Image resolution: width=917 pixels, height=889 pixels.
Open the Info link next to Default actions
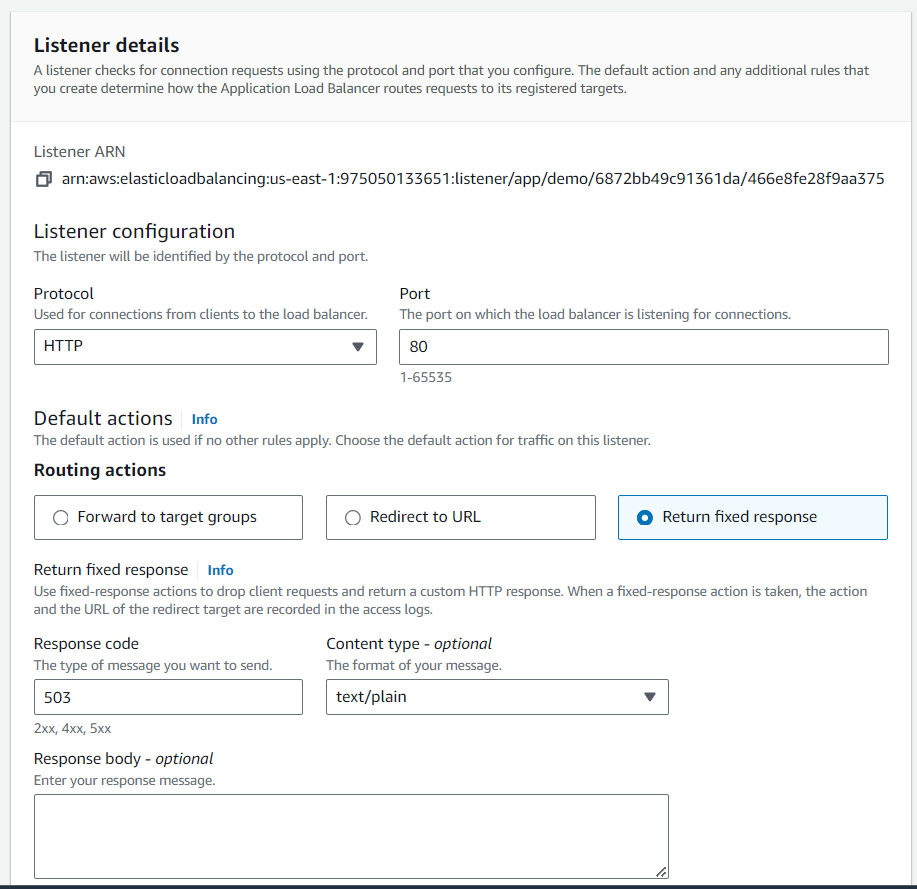[x=204, y=418]
